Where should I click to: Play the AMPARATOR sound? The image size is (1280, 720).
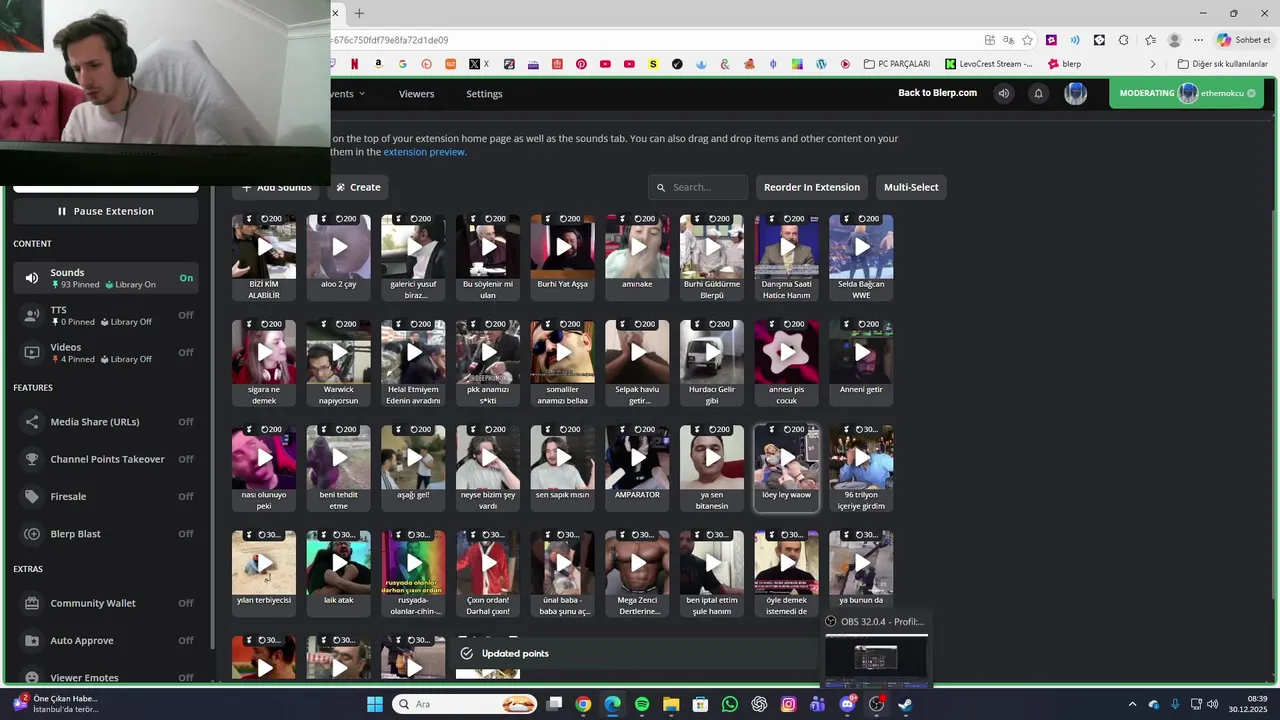(x=637, y=457)
